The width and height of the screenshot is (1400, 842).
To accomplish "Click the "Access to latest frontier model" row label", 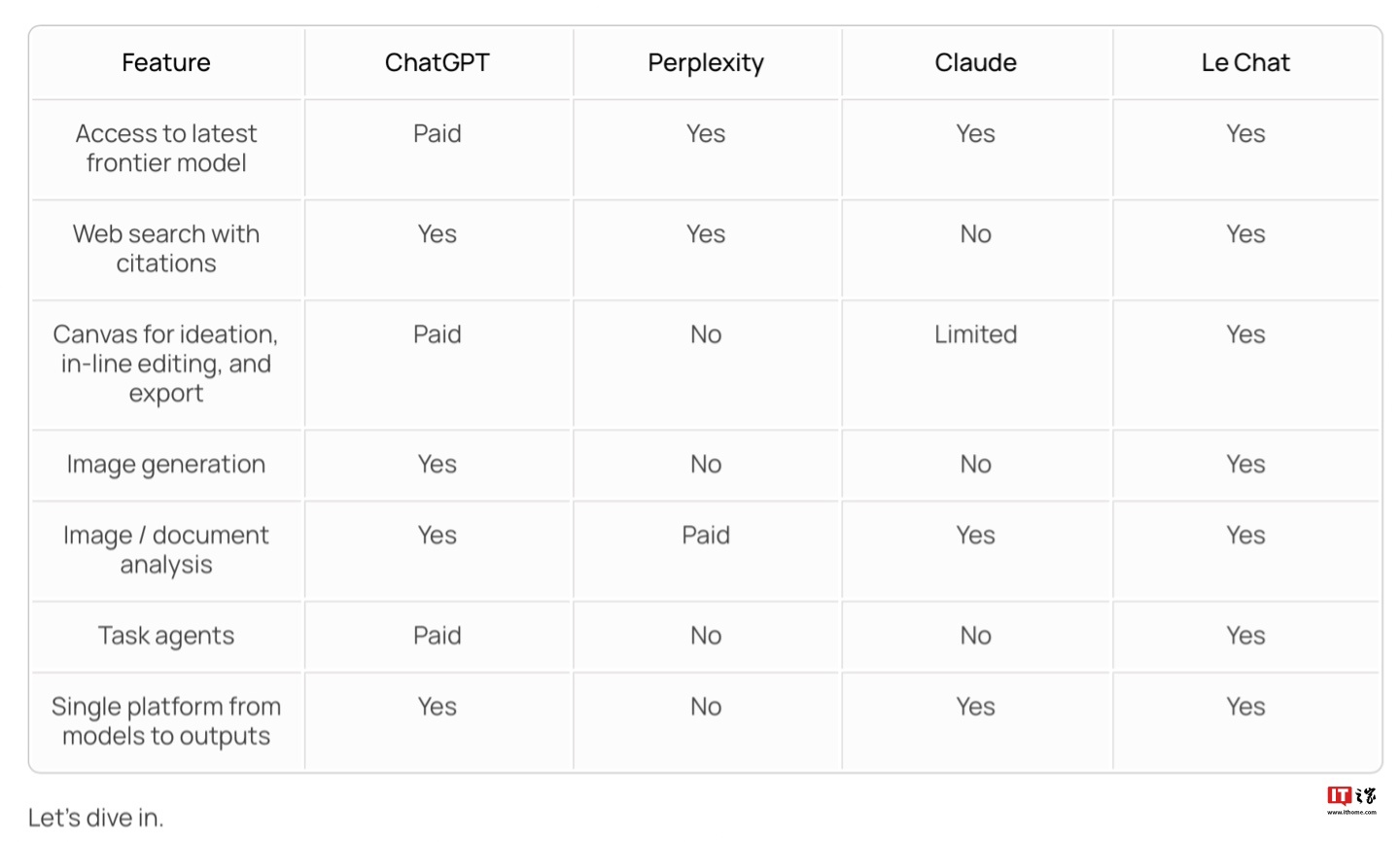I will [166, 148].
